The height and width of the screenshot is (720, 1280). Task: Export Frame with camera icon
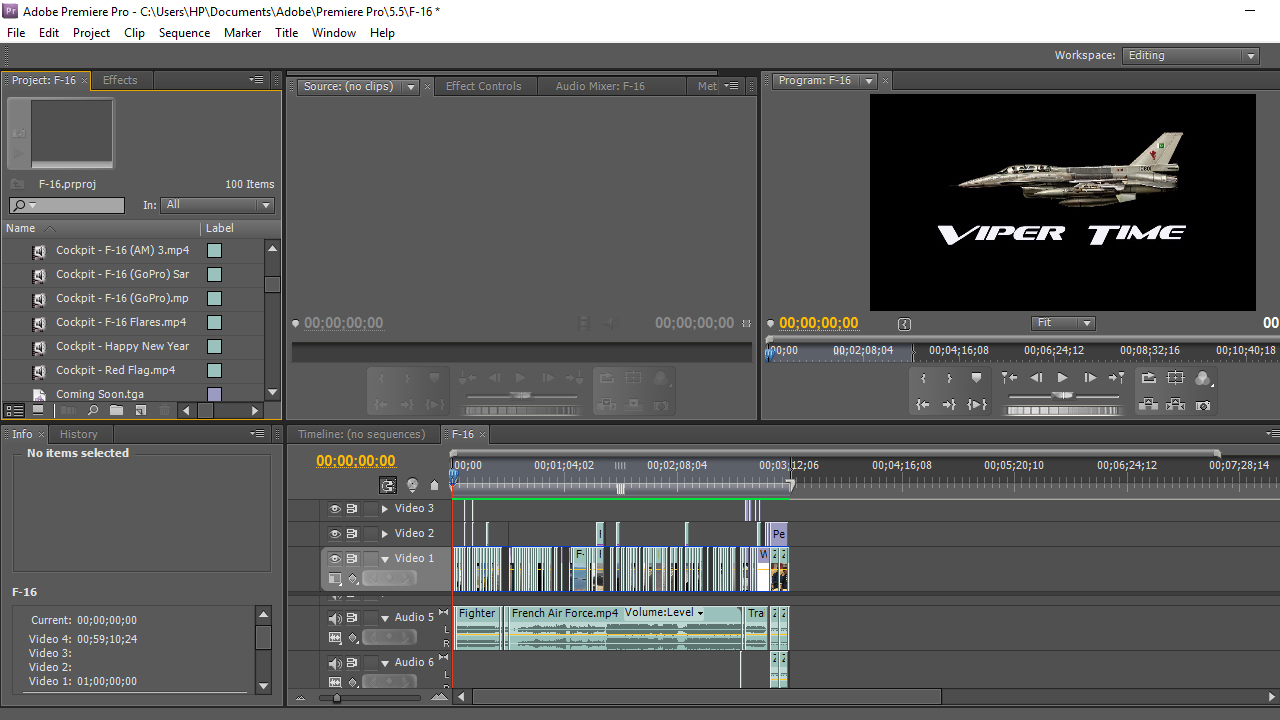coord(1203,405)
